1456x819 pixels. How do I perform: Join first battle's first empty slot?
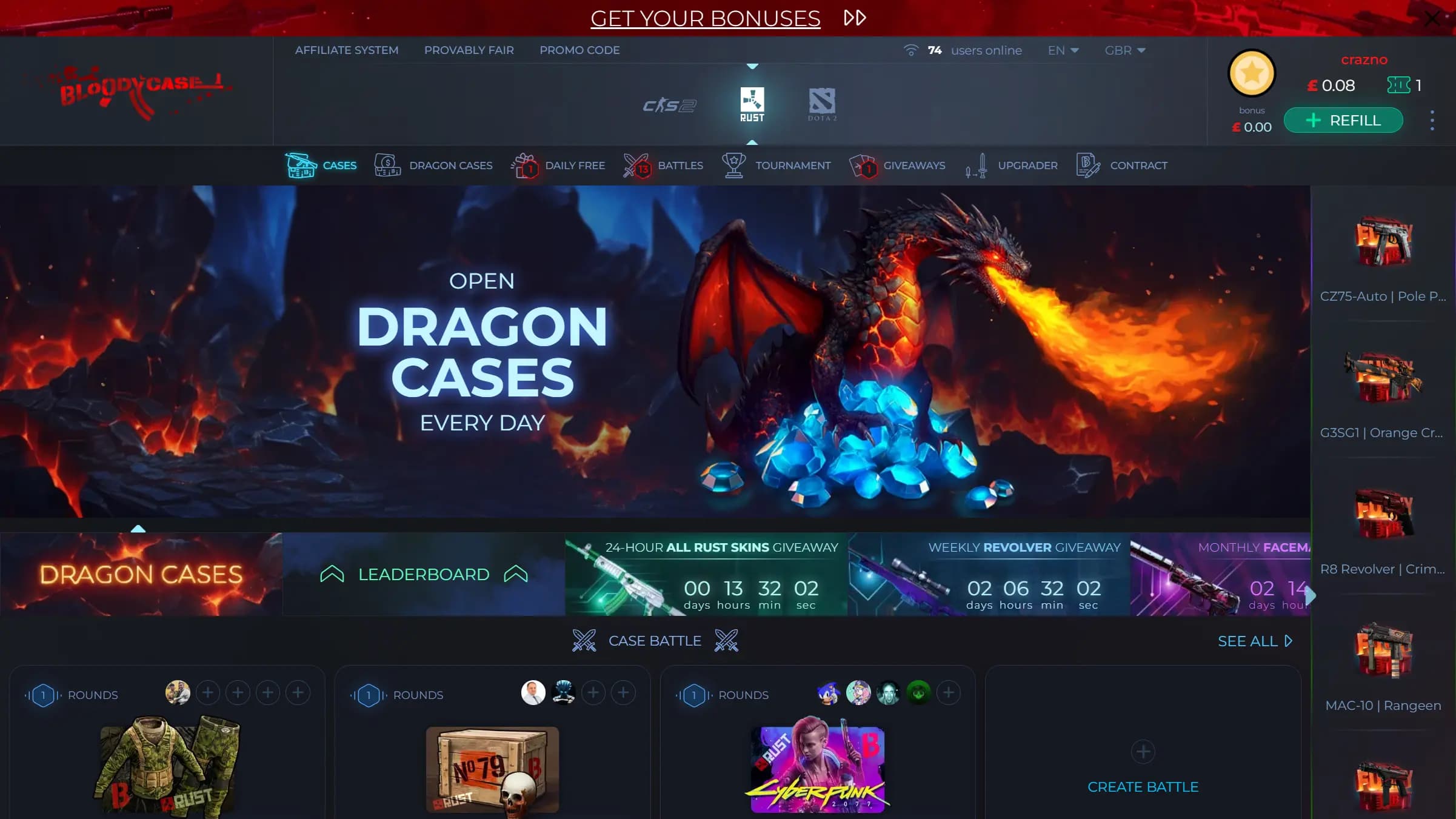[x=208, y=692]
